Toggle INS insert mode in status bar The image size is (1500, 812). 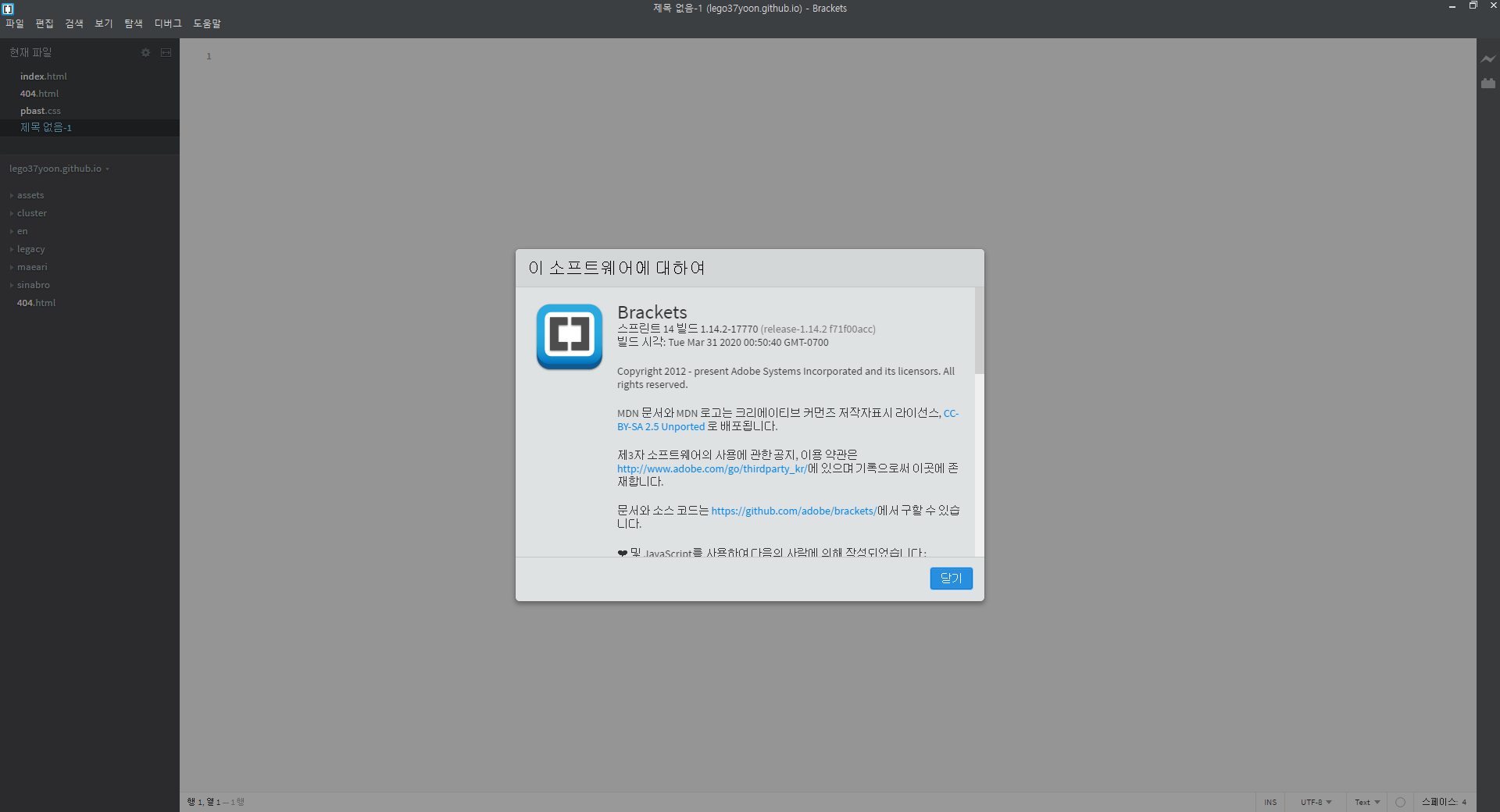pyautogui.click(x=1270, y=802)
